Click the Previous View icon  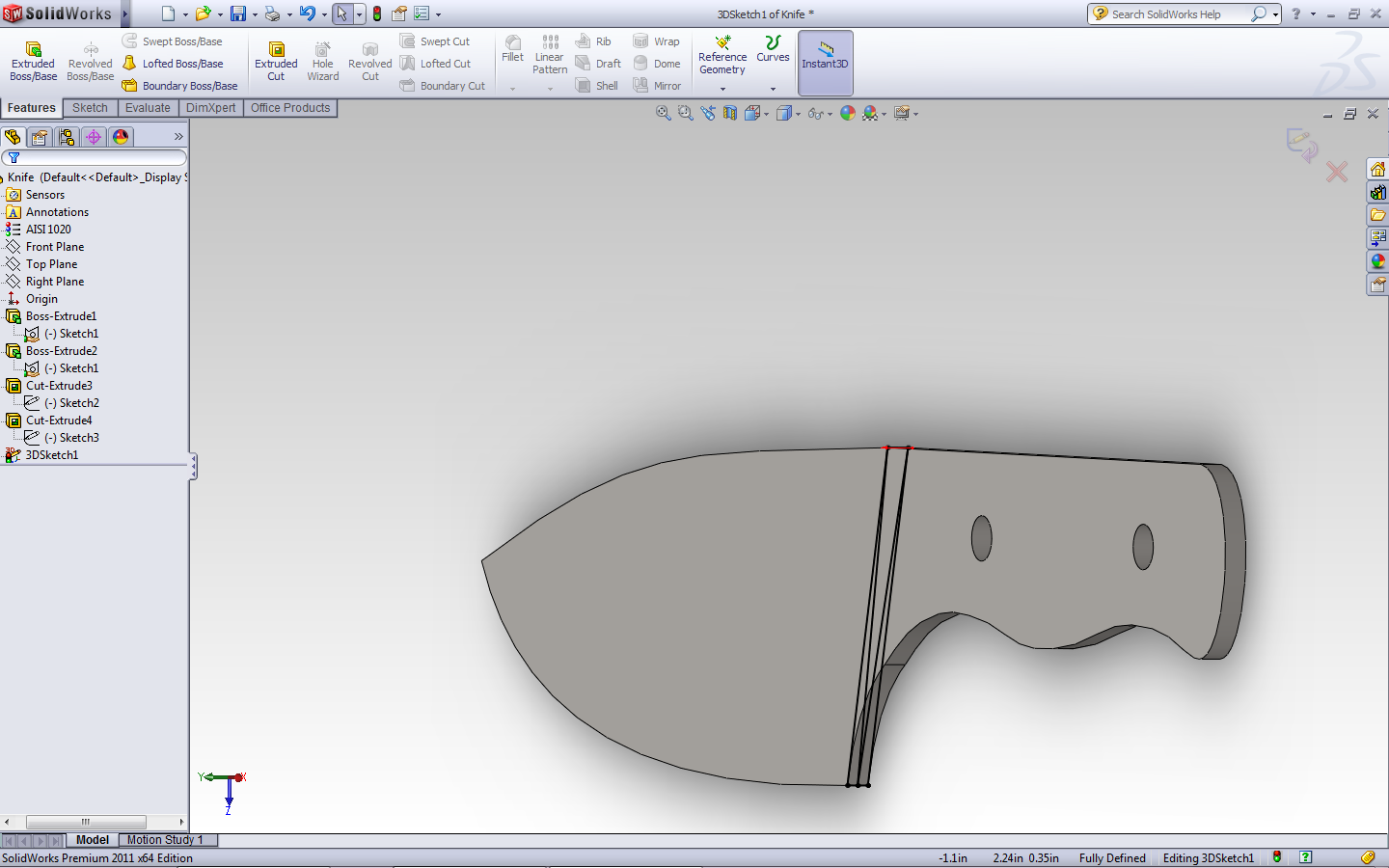pyautogui.click(x=708, y=113)
